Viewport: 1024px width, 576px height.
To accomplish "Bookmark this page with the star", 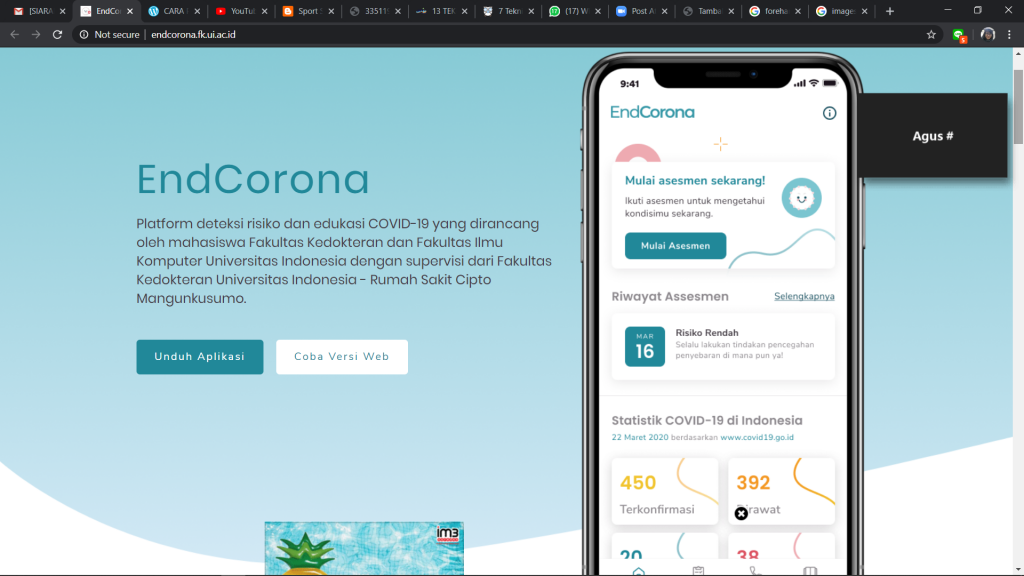I will (x=931, y=35).
